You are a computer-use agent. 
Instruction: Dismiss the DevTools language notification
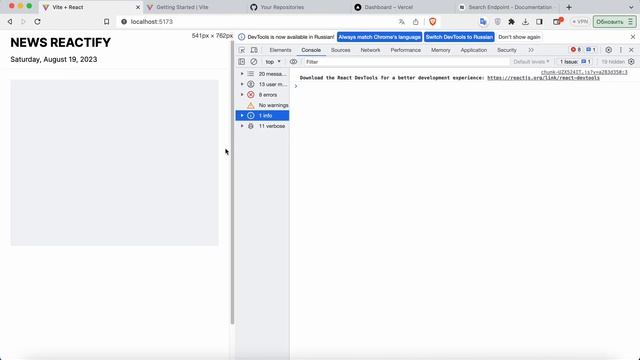633,37
